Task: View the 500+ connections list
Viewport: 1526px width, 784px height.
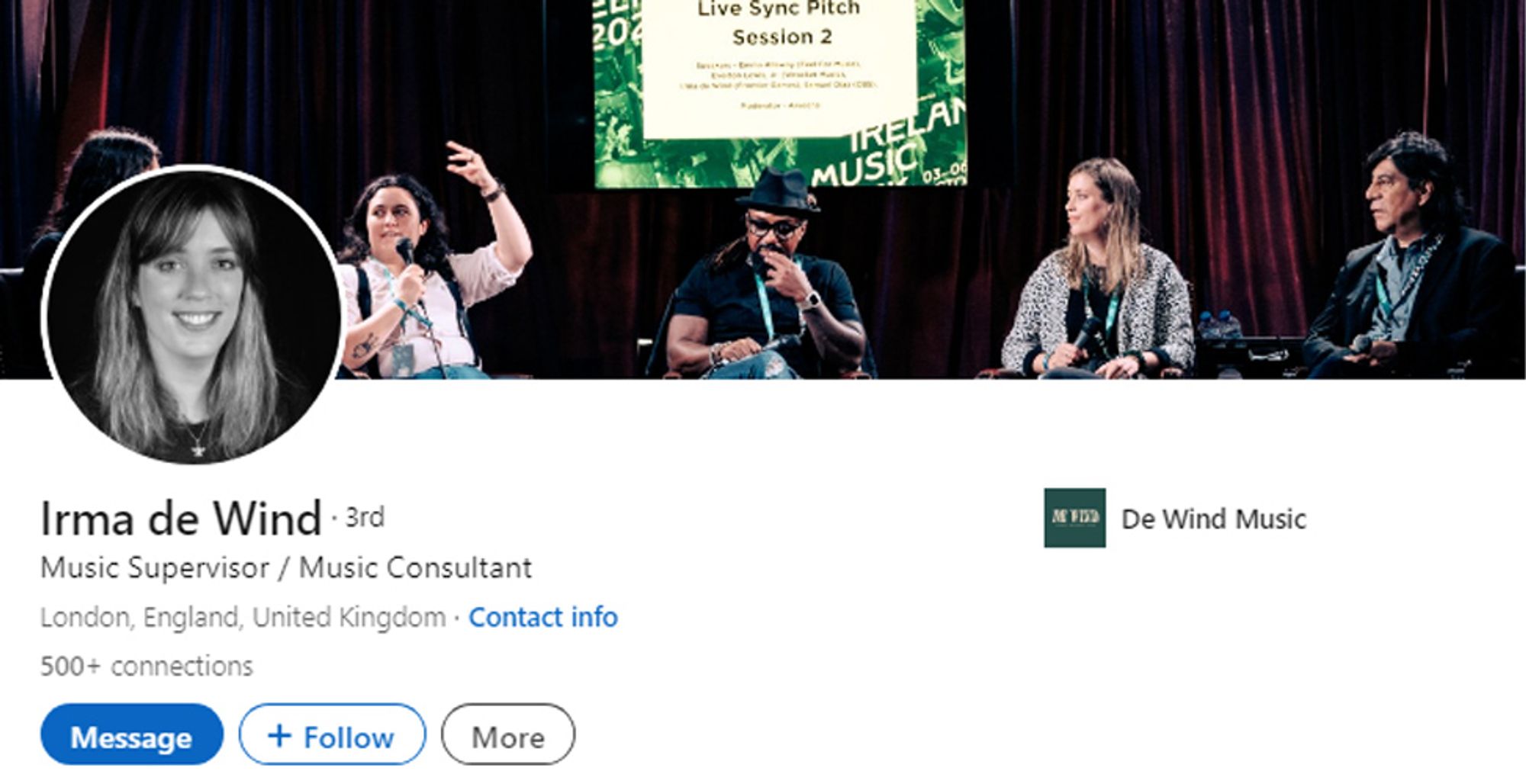Action: pyautogui.click(x=146, y=666)
